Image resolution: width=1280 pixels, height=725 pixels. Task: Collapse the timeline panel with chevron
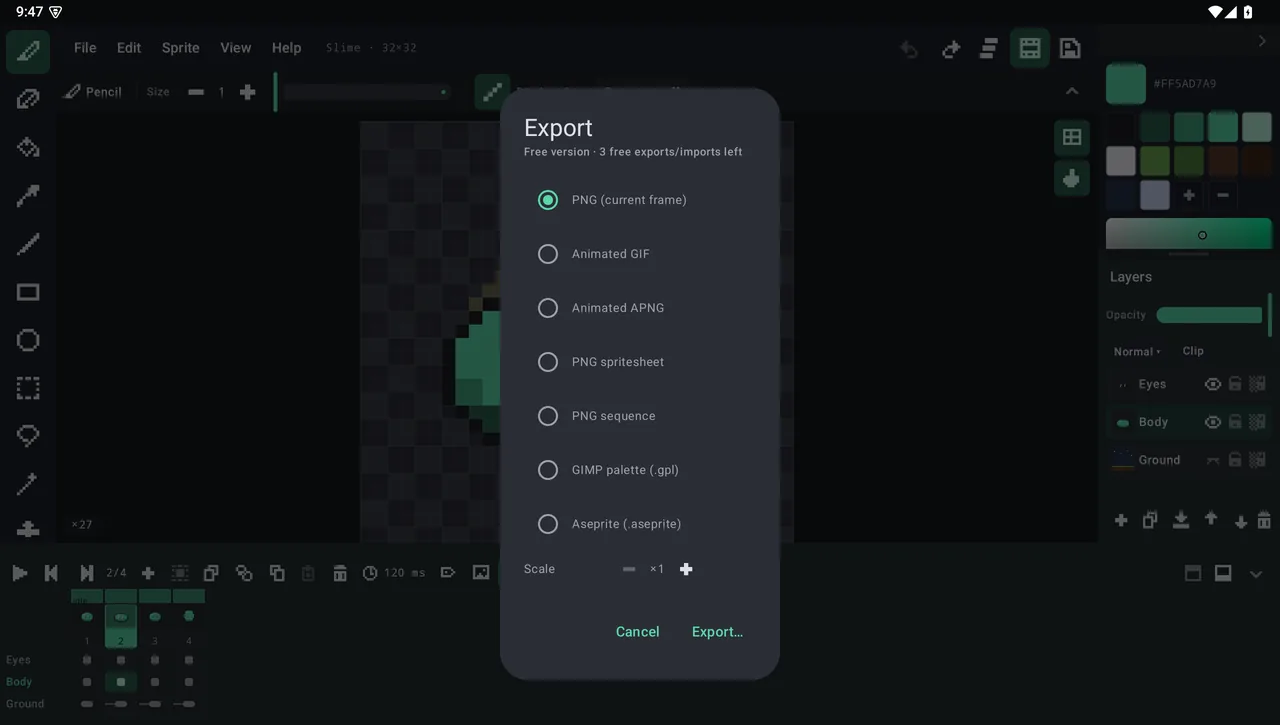[x=1256, y=574]
